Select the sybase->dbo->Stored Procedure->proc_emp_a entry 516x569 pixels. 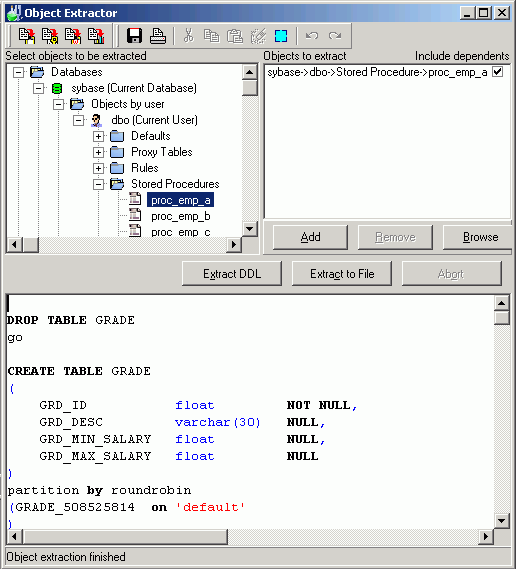pyautogui.click(x=377, y=72)
